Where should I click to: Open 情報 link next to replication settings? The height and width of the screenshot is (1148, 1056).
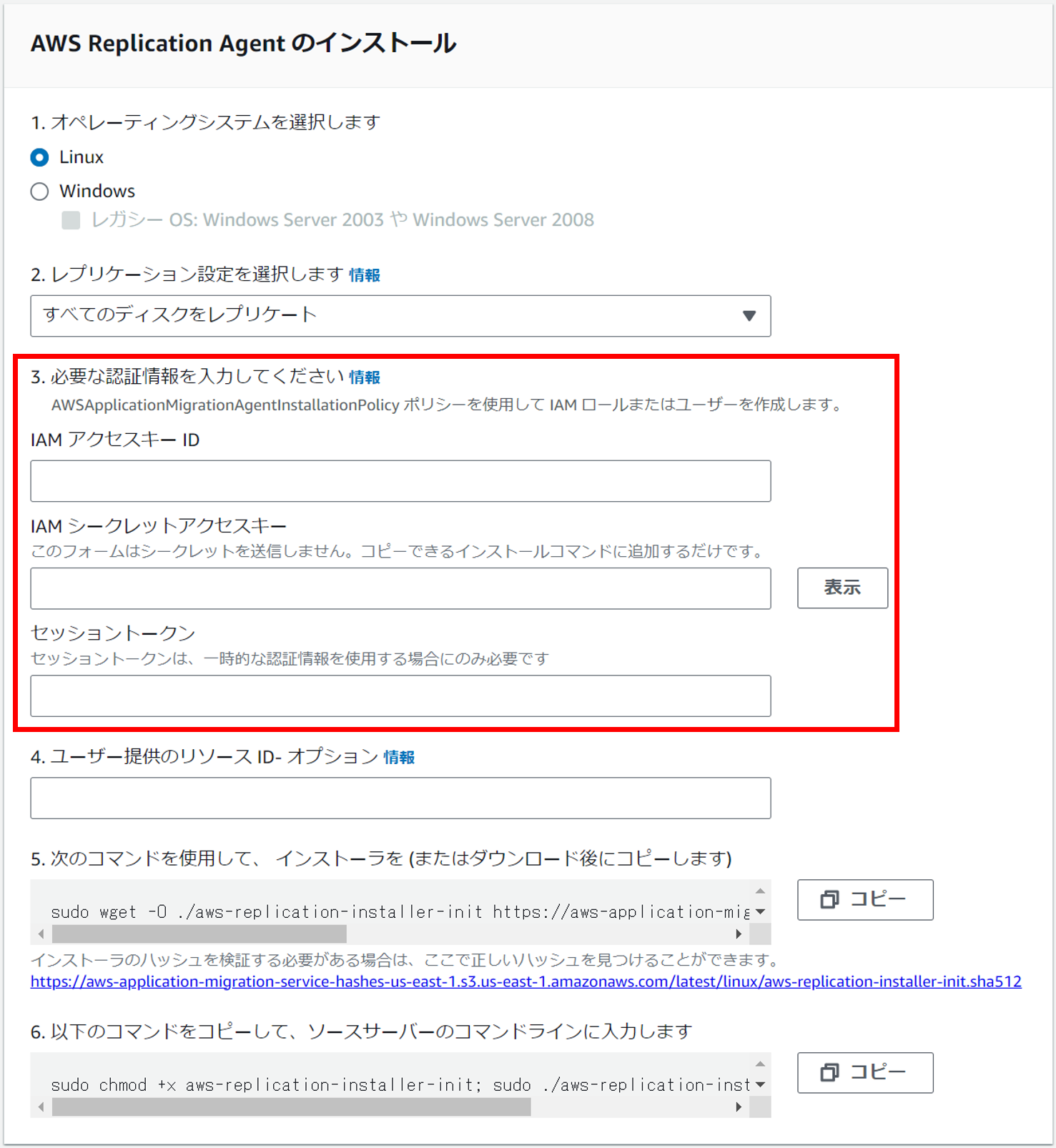pyautogui.click(x=365, y=275)
